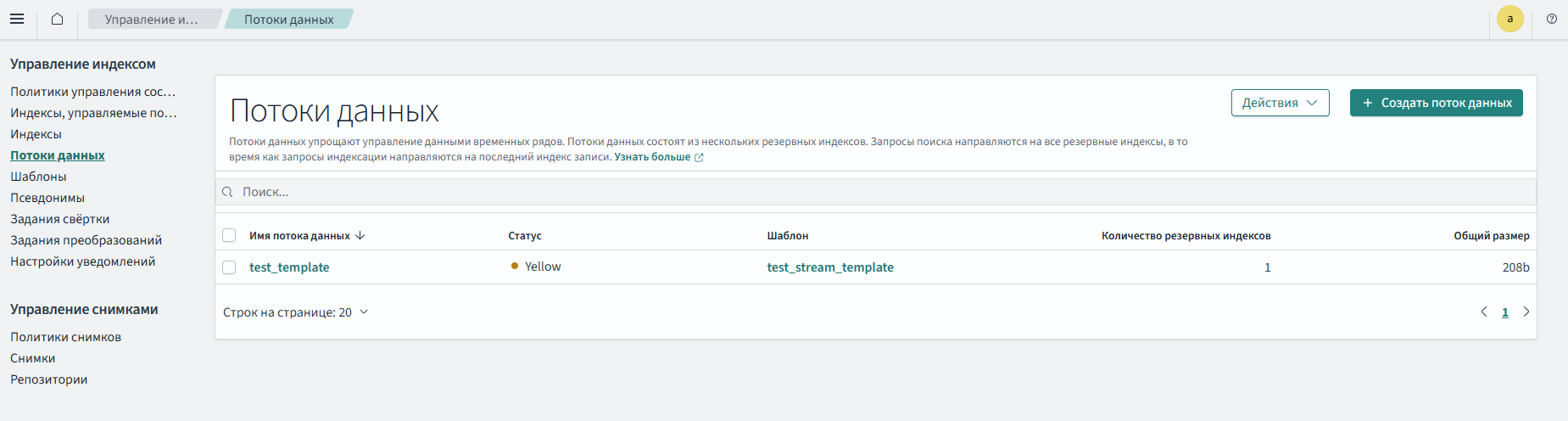Open the test_stream_template link

pyautogui.click(x=829, y=267)
